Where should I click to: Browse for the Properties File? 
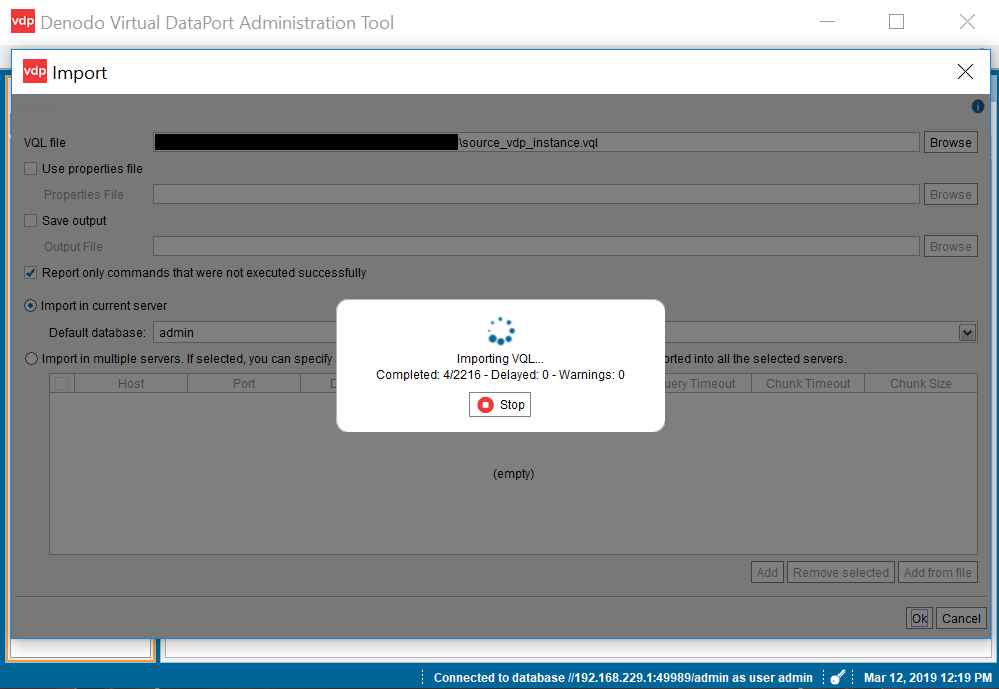(950, 194)
